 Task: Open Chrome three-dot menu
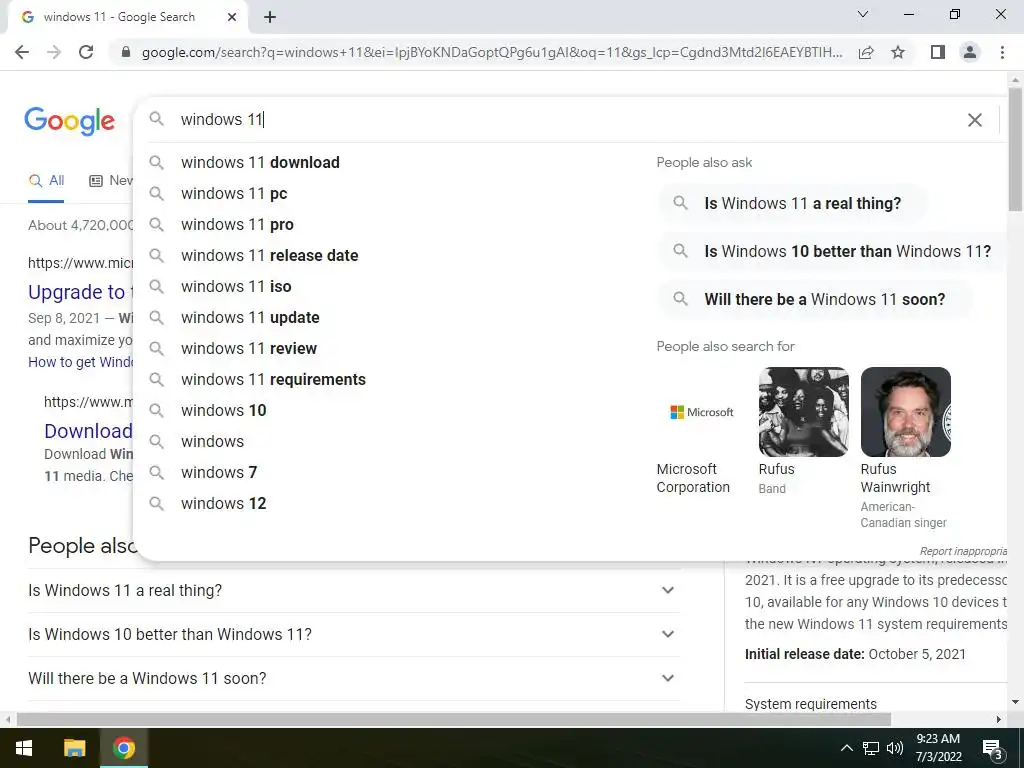(x=1002, y=52)
